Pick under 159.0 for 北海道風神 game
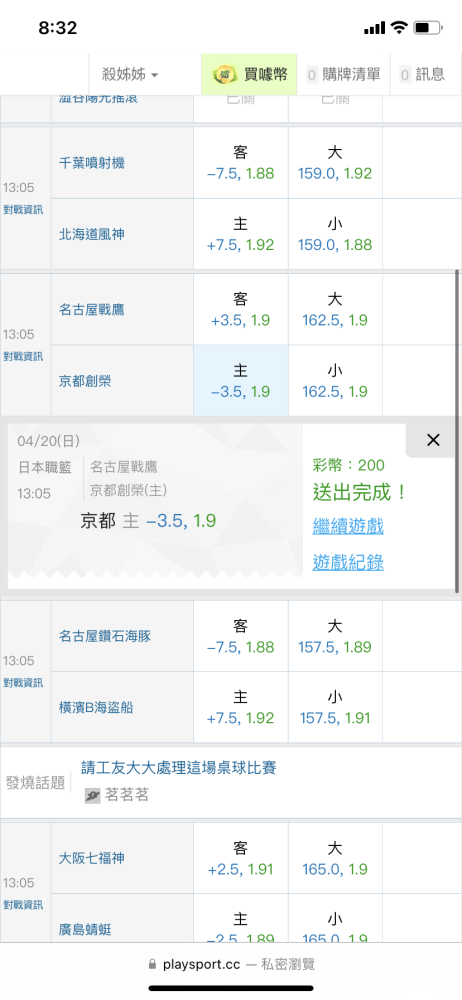Screen dimensions: 462x1000 335,234
